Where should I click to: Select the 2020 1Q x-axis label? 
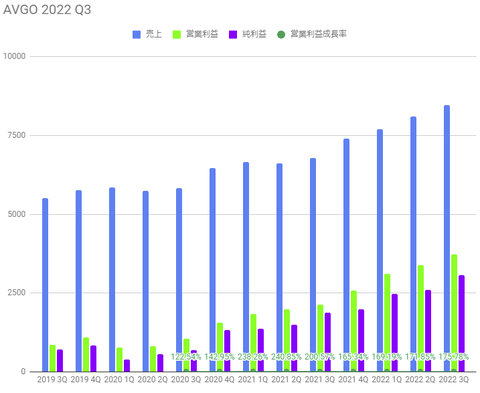(x=119, y=379)
